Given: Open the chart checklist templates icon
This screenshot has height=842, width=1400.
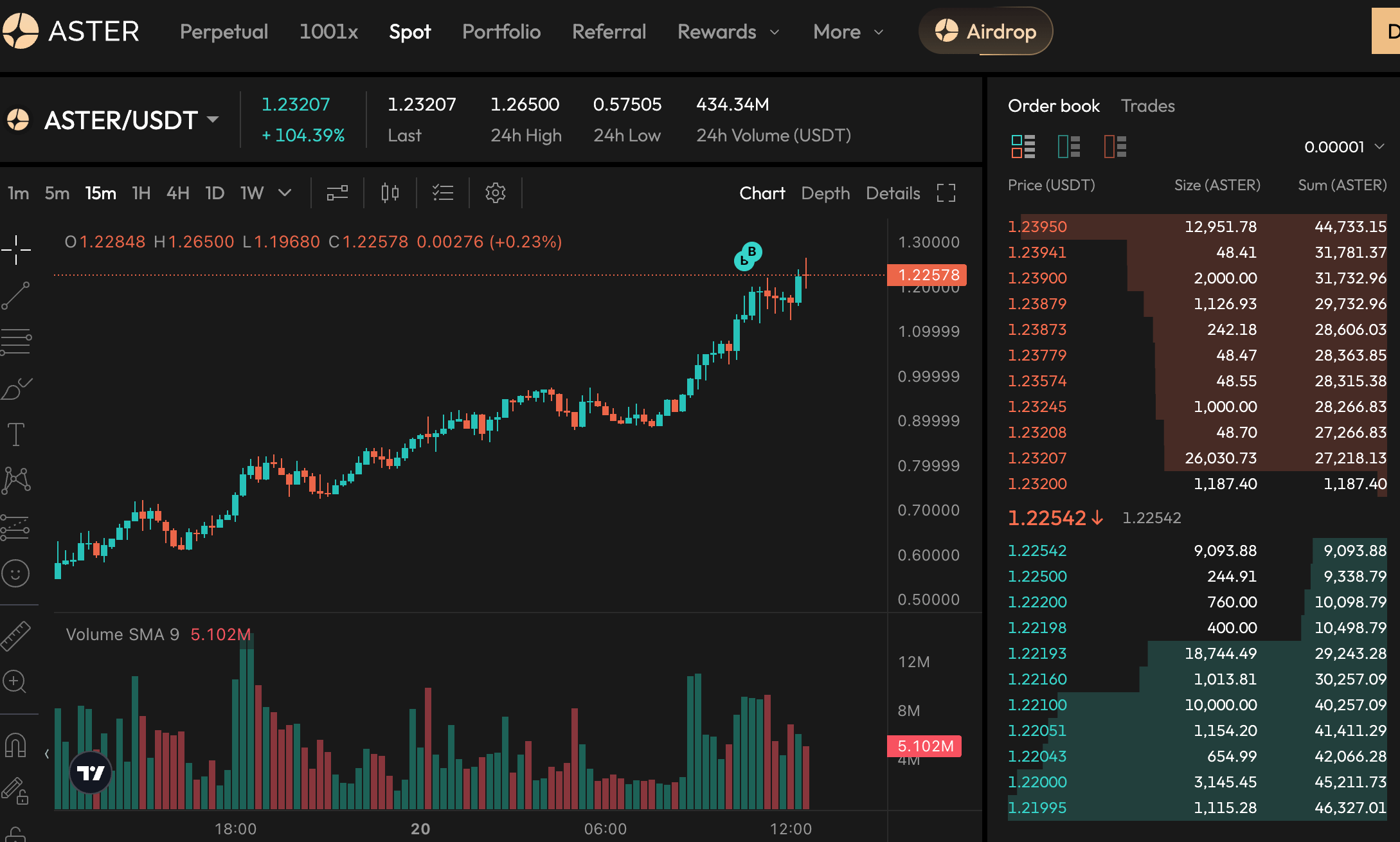Looking at the screenshot, I should [443, 193].
